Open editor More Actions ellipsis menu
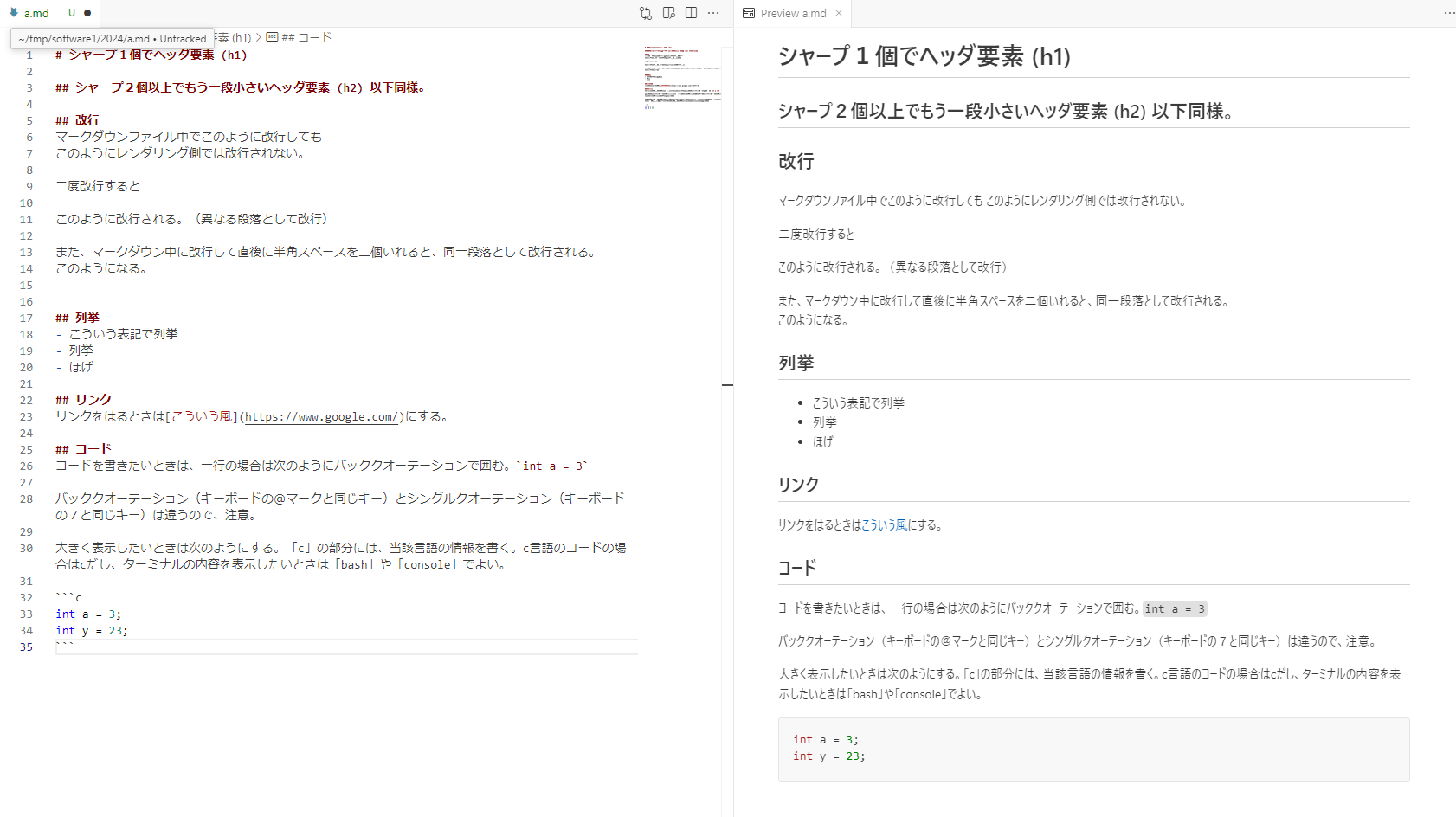Image resolution: width=1456 pixels, height=817 pixels. pyautogui.click(x=713, y=13)
